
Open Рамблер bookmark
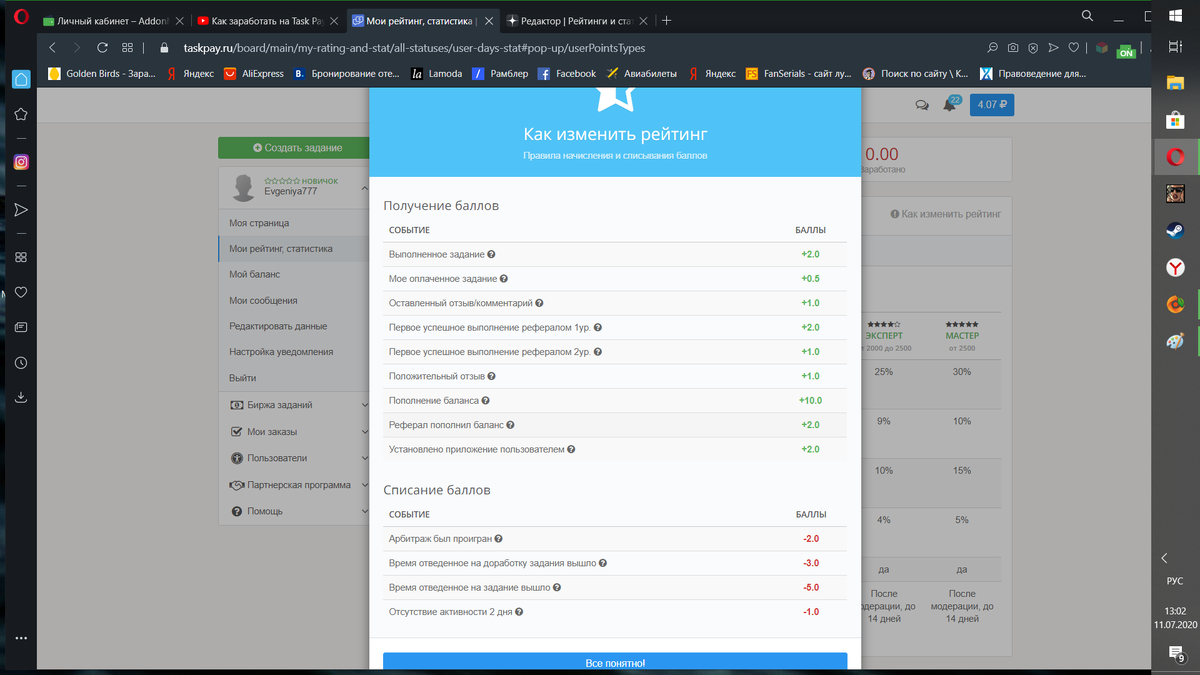(500, 73)
